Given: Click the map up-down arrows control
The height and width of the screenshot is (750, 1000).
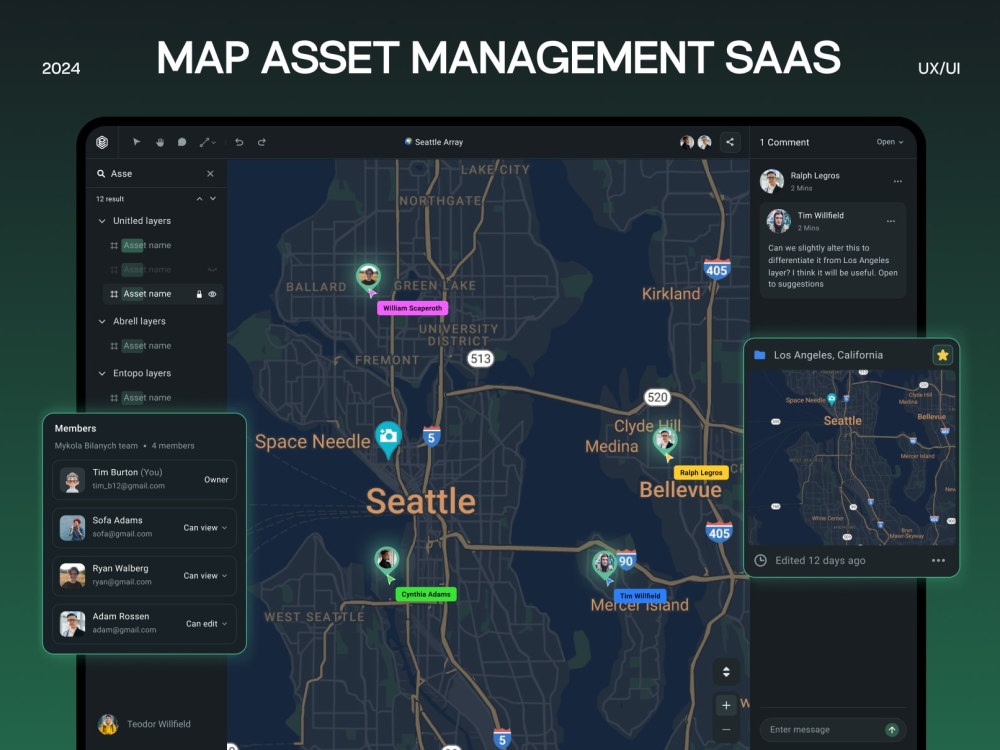Looking at the screenshot, I should [x=726, y=672].
